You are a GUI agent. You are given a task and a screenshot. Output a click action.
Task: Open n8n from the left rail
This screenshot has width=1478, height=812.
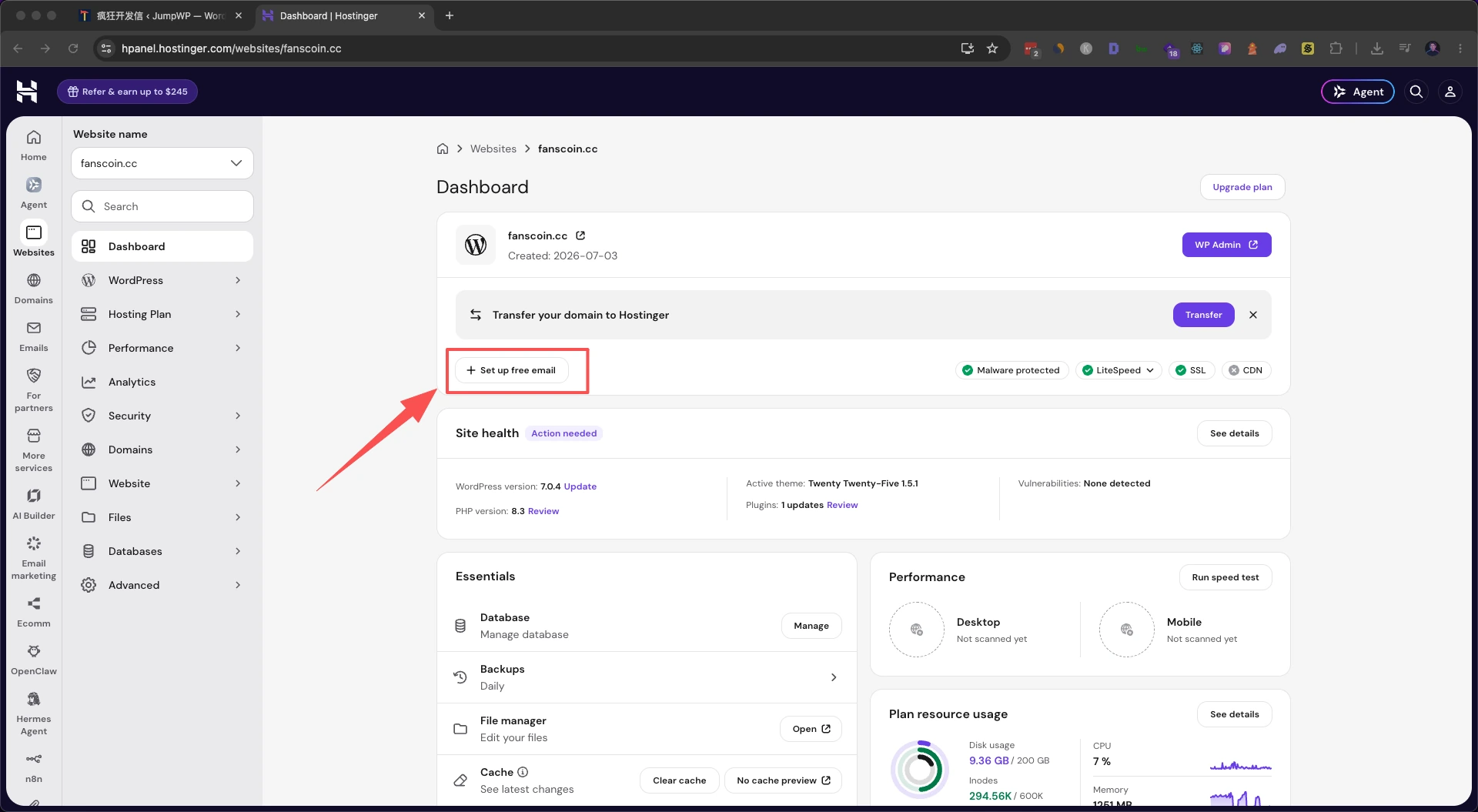(x=34, y=767)
